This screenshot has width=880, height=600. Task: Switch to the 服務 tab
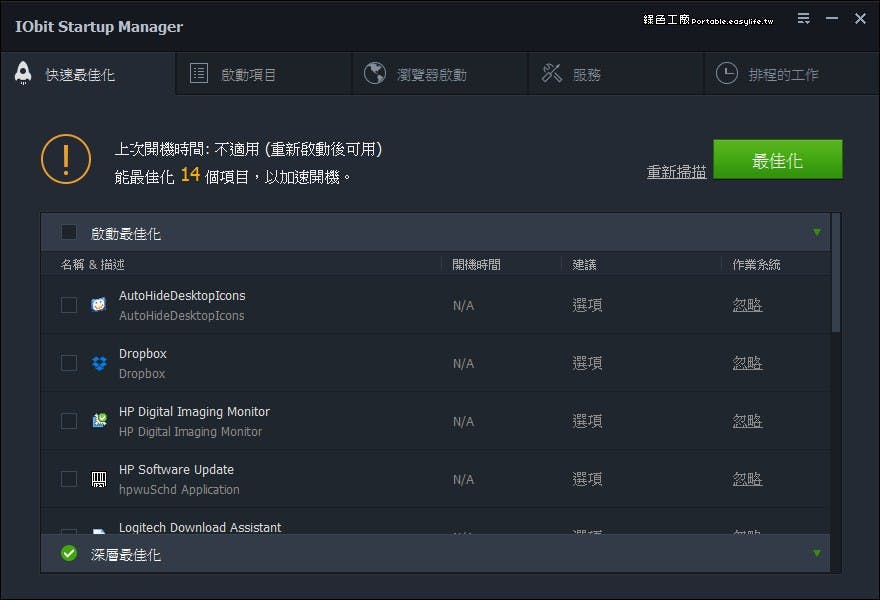tap(616, 74)
